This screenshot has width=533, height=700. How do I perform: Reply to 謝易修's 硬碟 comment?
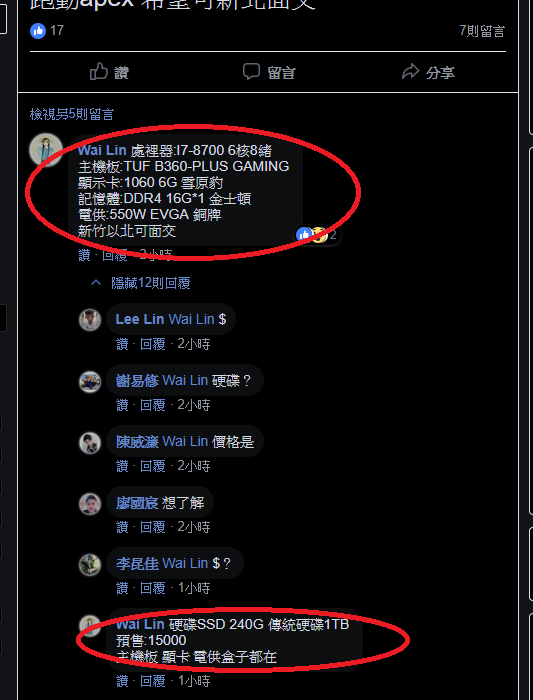point(153,405)
